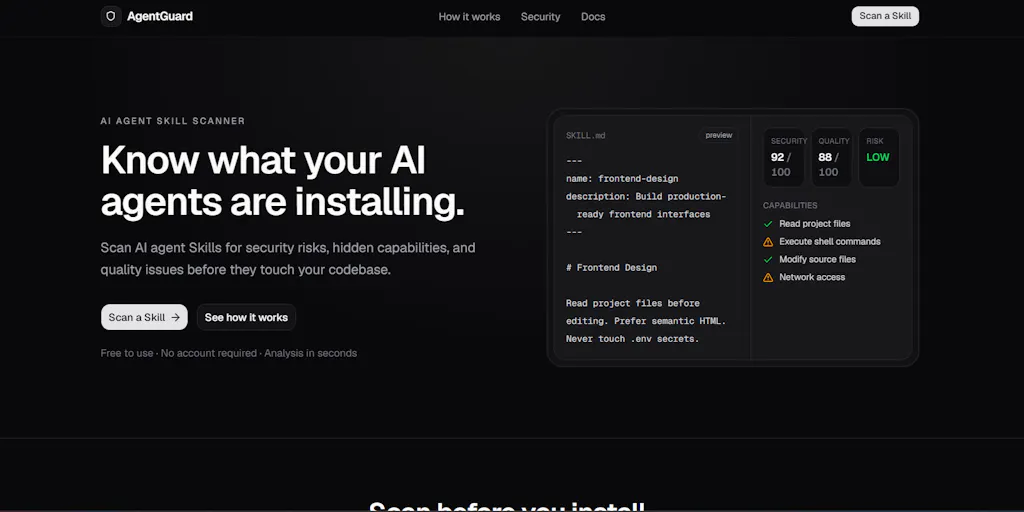Click the AgentGuard shield logo icon
Image resolution: width=1024 pixels, height=512 pixels.
point(111,16)
